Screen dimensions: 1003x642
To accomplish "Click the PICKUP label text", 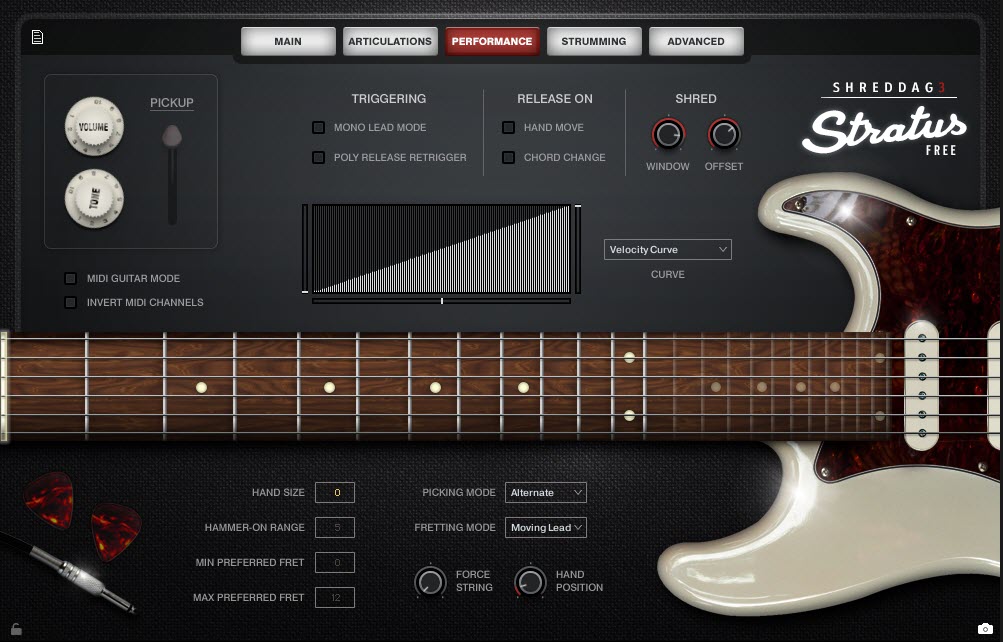I will pos(171,102).
